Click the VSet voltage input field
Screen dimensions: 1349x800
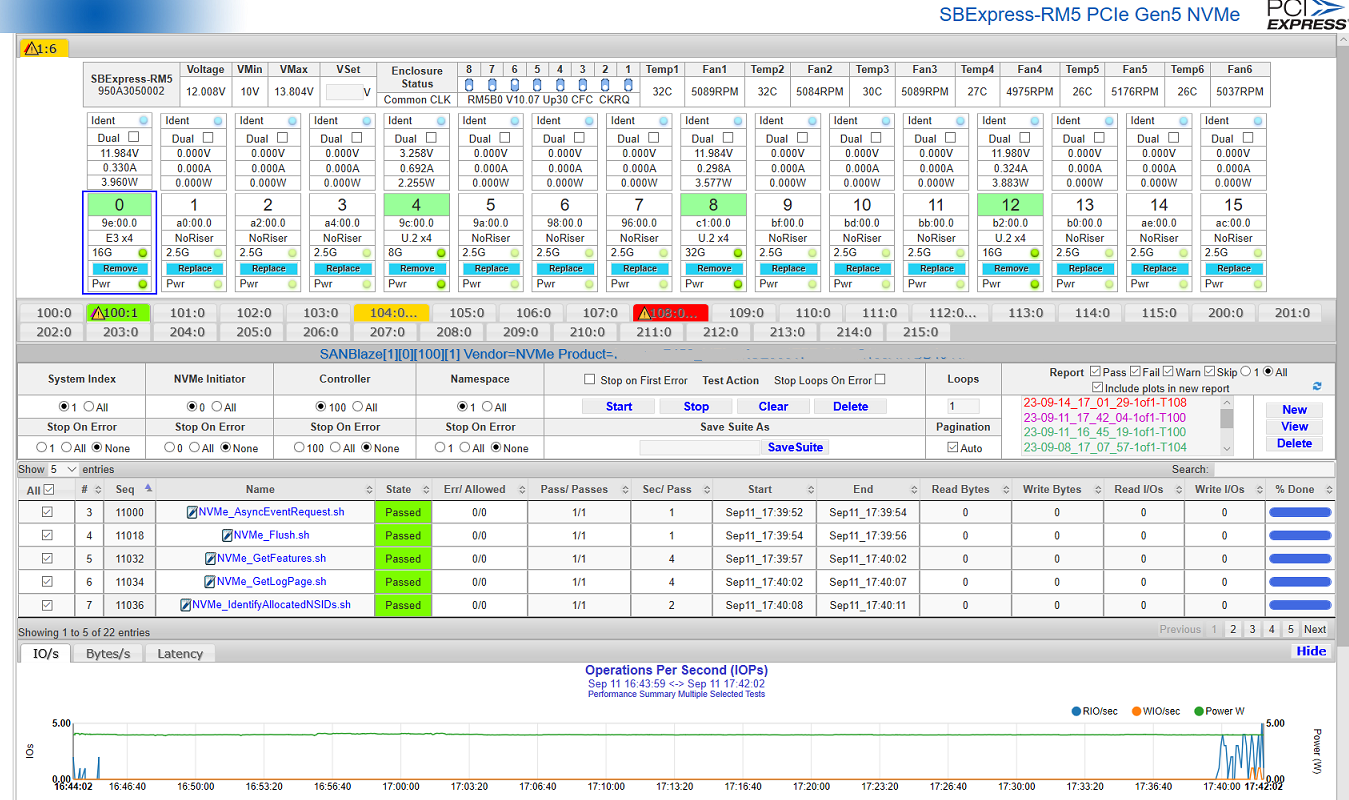[343, 92]
